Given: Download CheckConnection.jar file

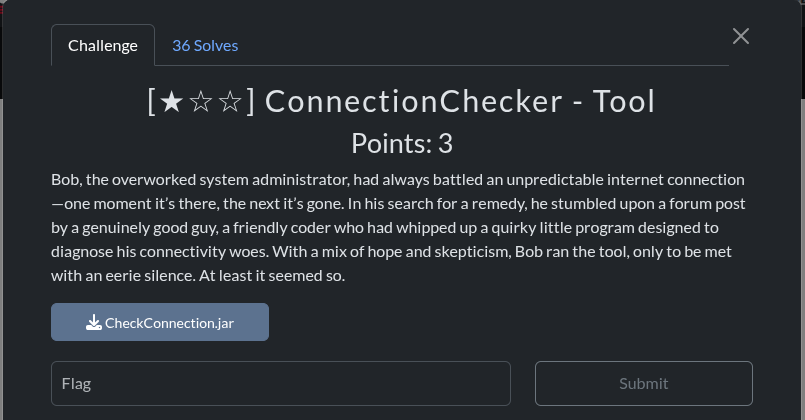Looking at the screenshot, I should (160, 322).
